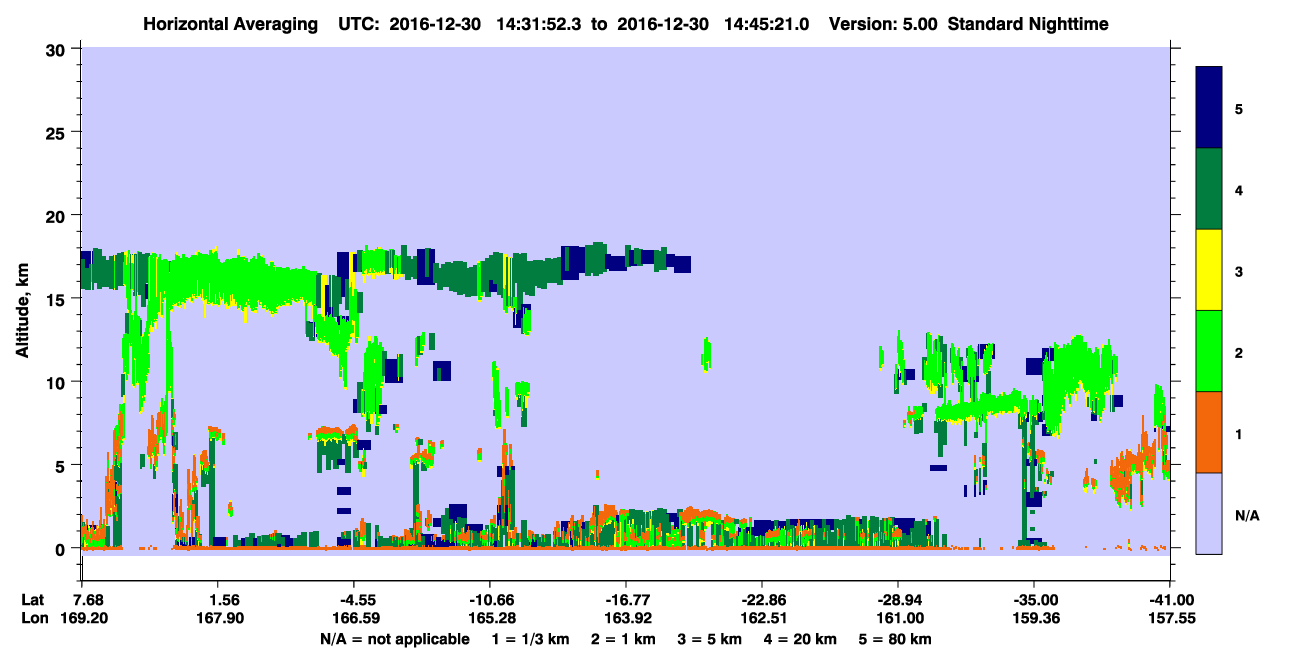Click the 'Lat' row label
1300x667 pixels.
[x=33, y=600]
